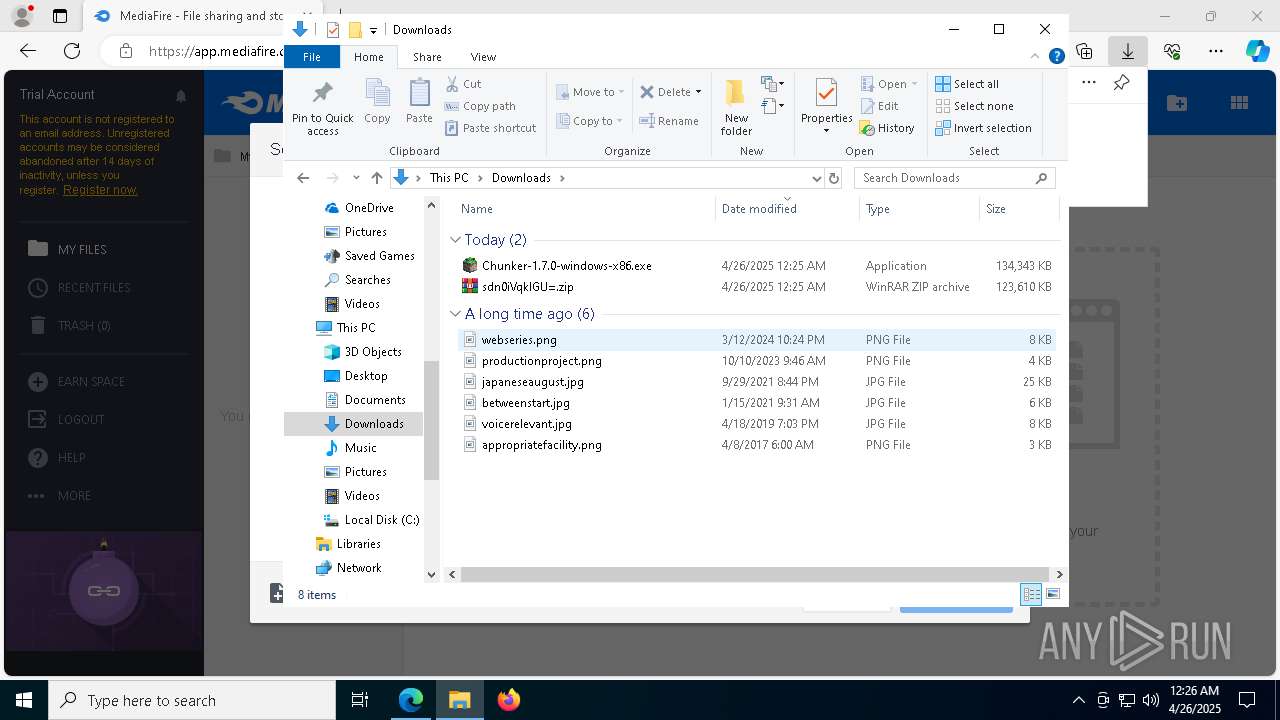The height and width of the screenshot is (720, 1280).
Task: Click the Cut scissors command
Action: [x=463, y=84]
